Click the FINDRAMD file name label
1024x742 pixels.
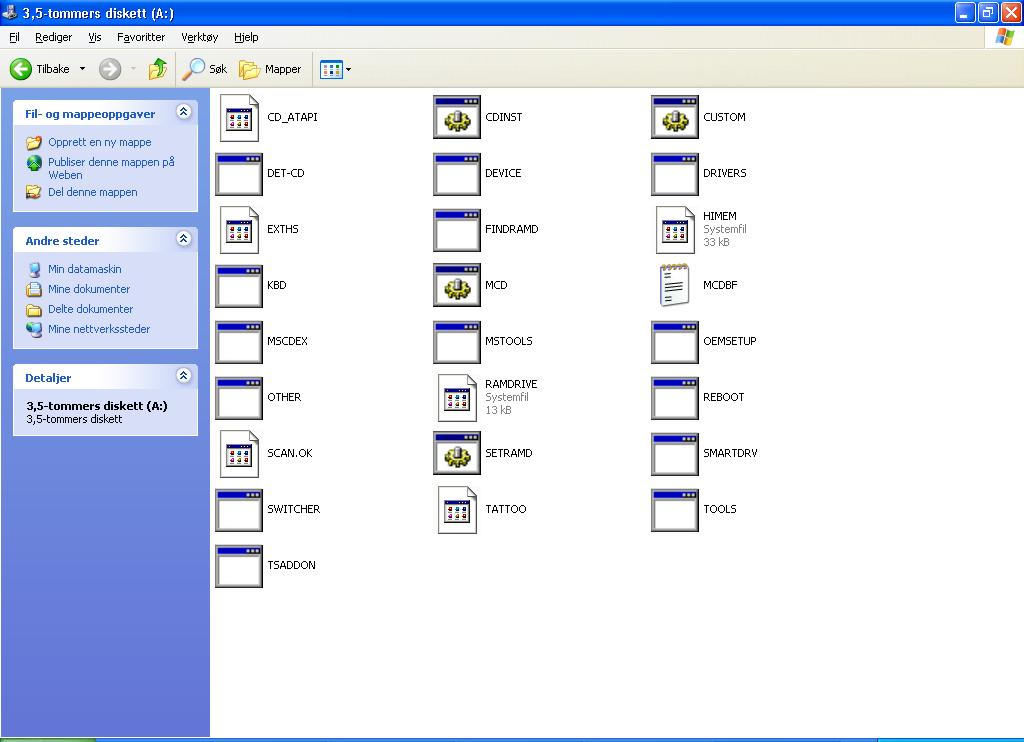(512, 229)
